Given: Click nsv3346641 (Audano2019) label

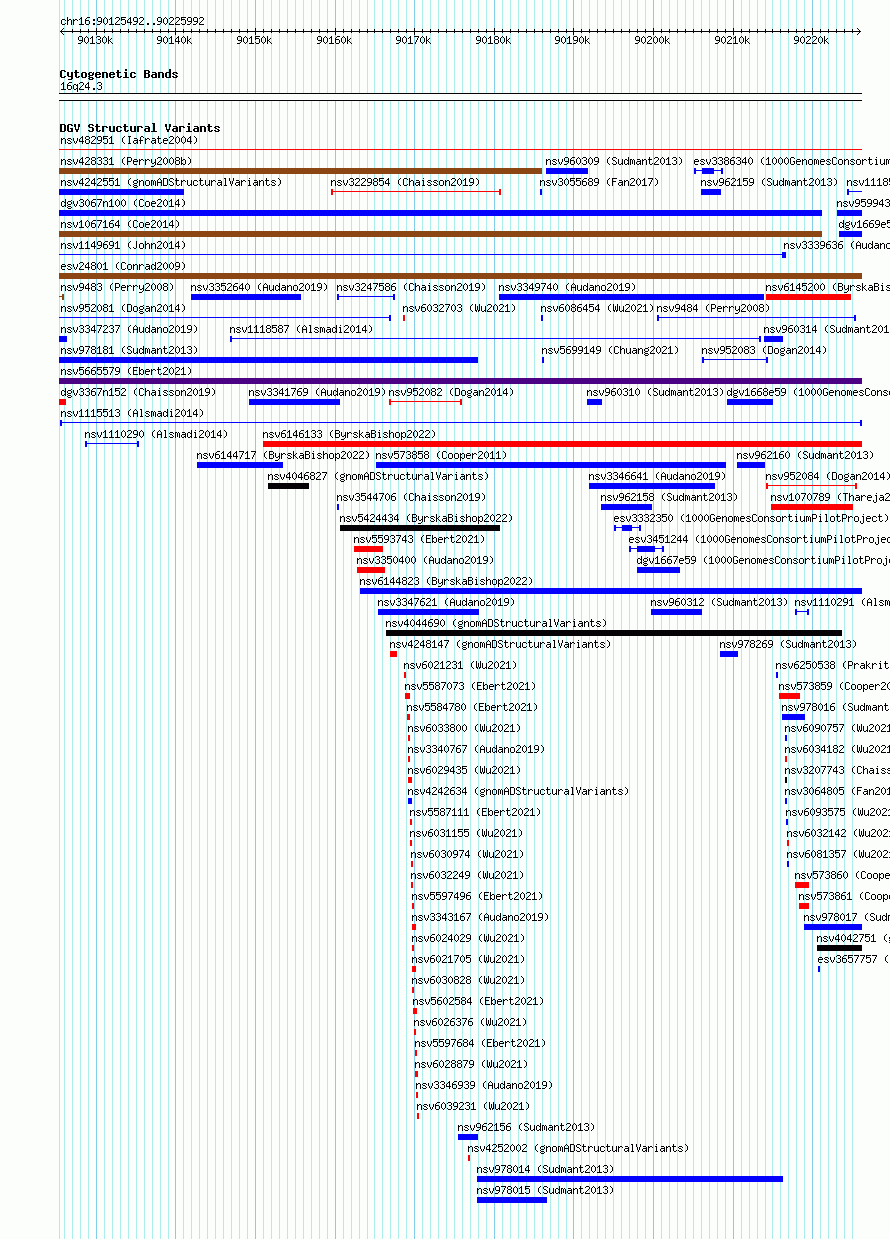Looking at the screenshot, I should tap(657, 476).
